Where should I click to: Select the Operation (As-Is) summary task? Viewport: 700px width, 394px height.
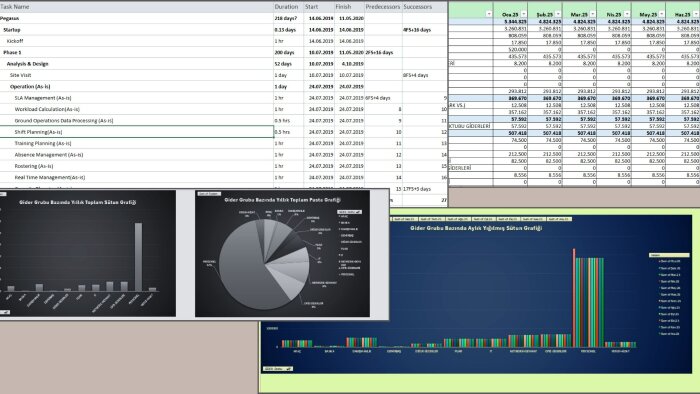point(137,87)
